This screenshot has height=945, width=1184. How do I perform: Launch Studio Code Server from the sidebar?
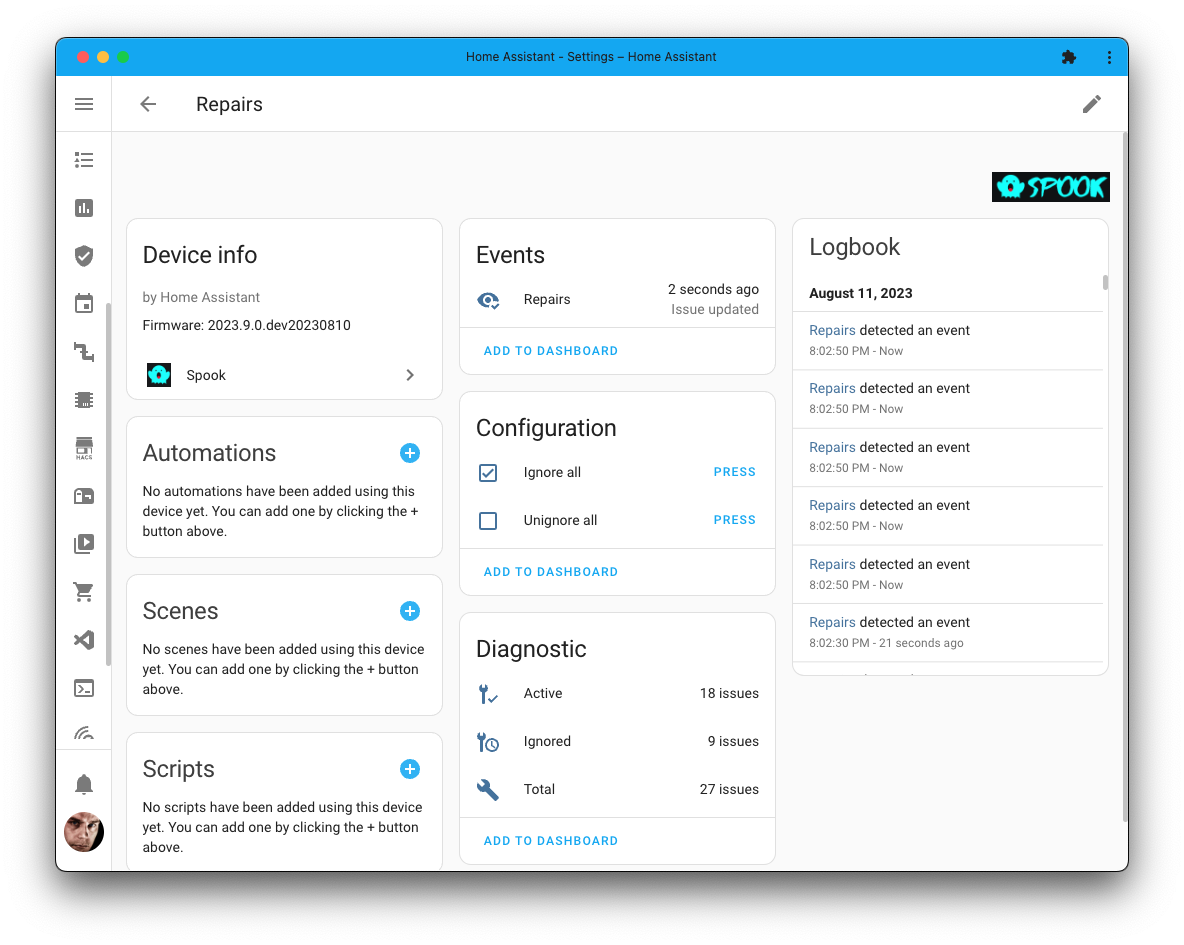[x=84, y=639]
